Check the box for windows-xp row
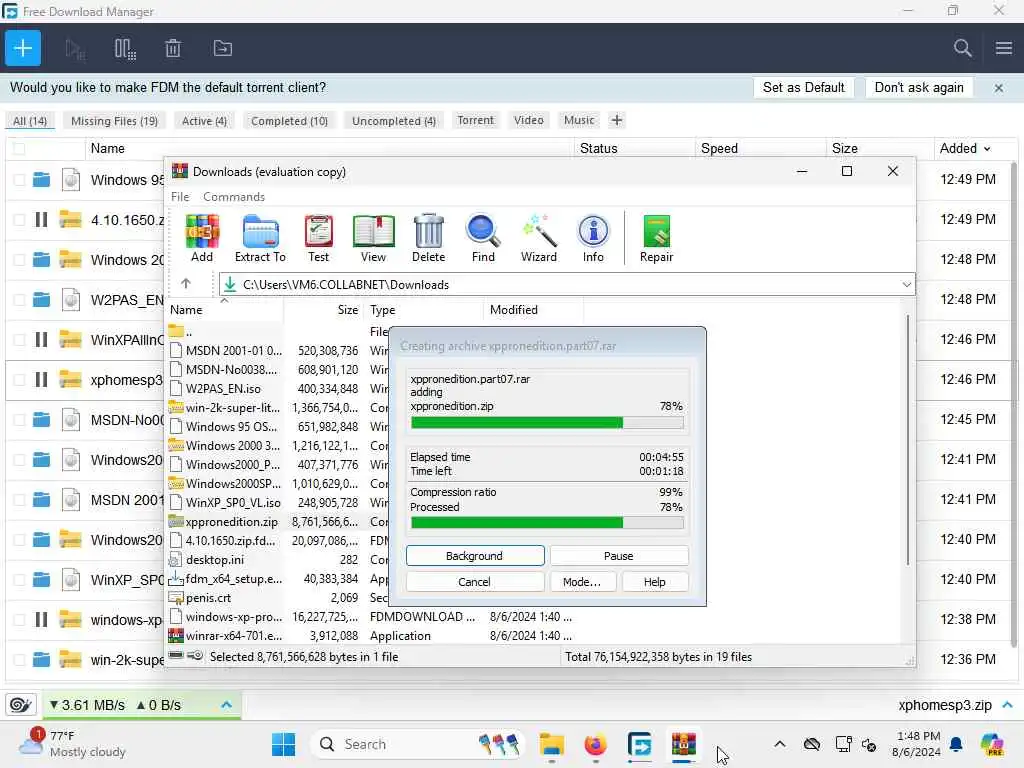The height and width of the screenshot is (768, 1024). [x=19, y=619]
